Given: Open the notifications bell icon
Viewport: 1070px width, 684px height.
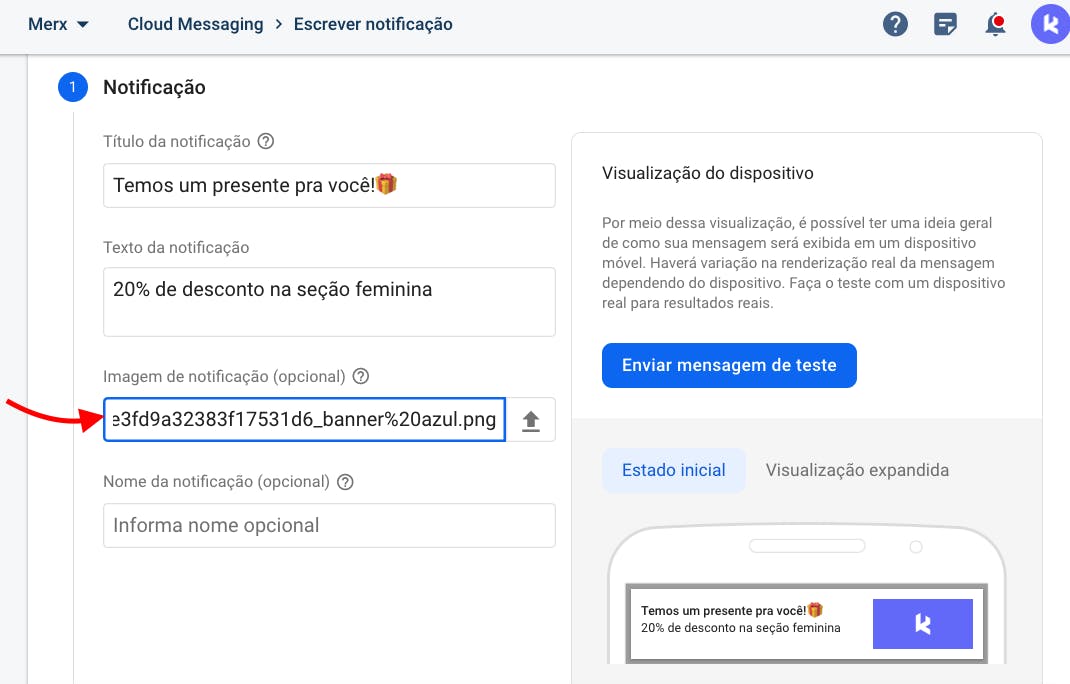Looking at the screenshot, I should point(995,24).
